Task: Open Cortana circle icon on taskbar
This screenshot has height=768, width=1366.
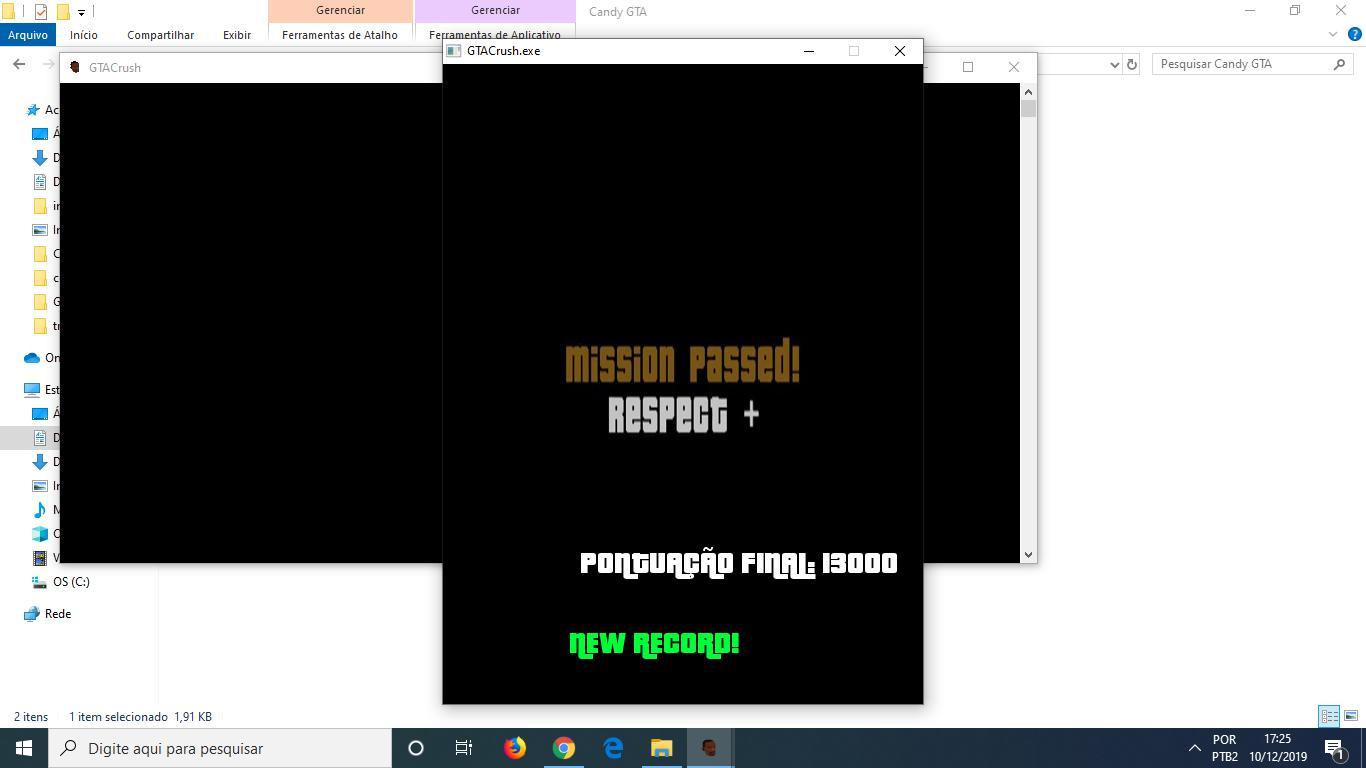Action: [416, 748]
